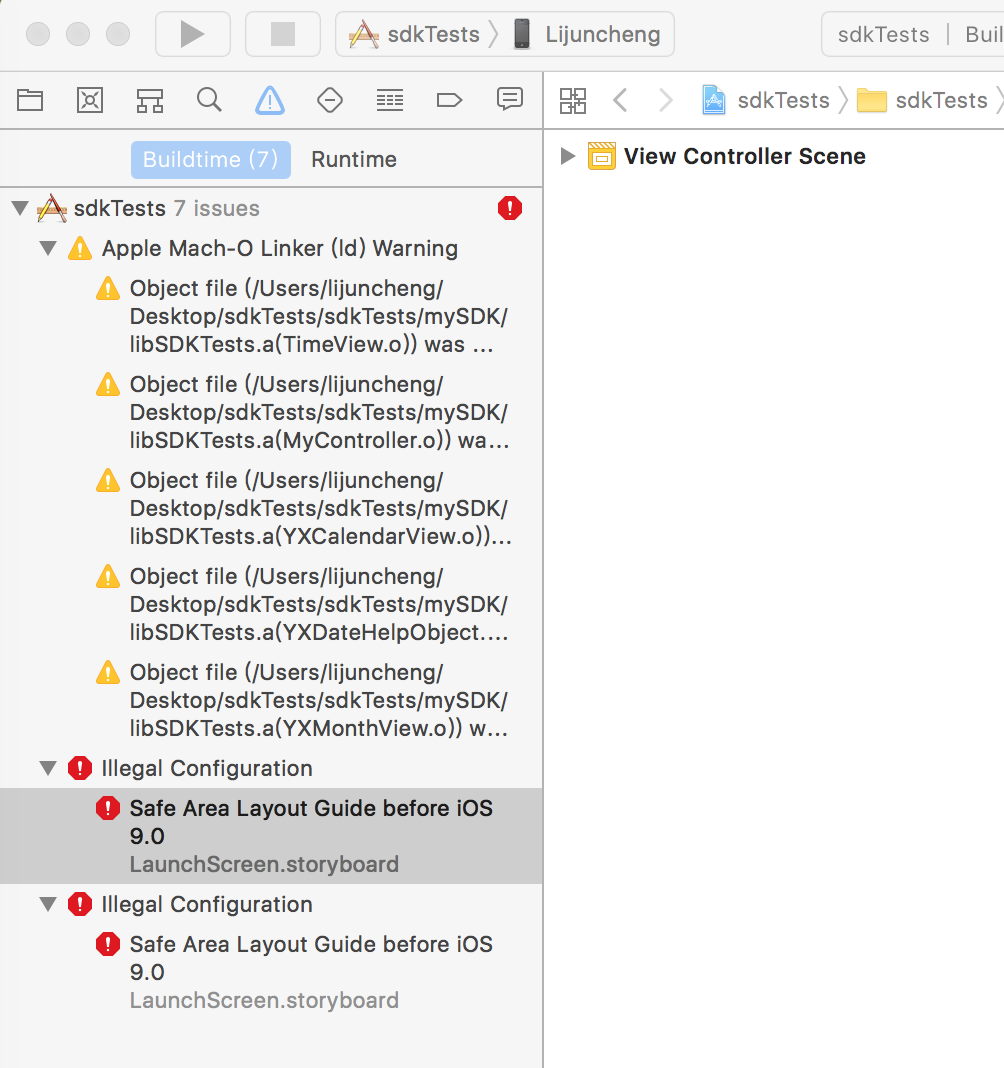Screen dimensions: 1004x1068
Task: Choose the Lijuncheng device destination
Action: (x=587, y=34)
